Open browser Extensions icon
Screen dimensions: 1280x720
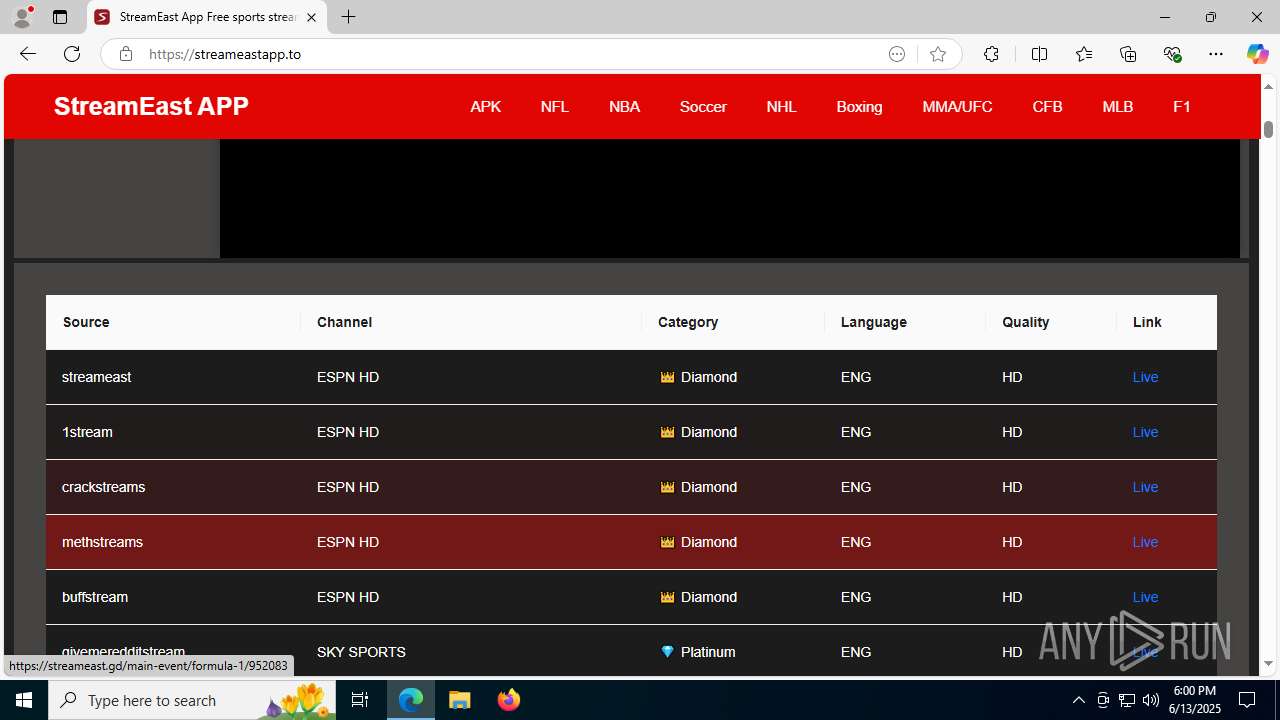click(991, 54)
